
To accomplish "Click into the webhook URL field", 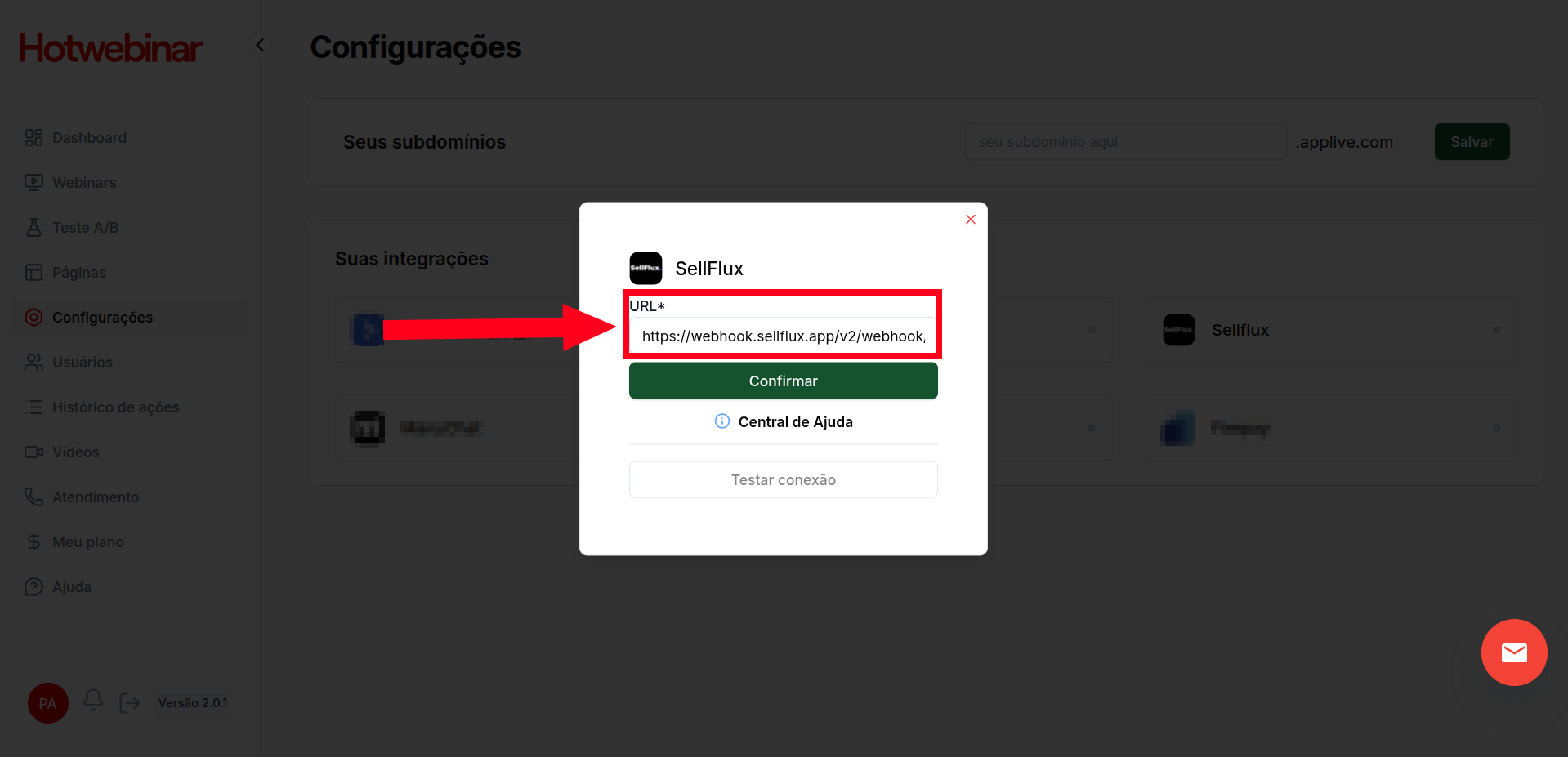I will click(783, 336).
